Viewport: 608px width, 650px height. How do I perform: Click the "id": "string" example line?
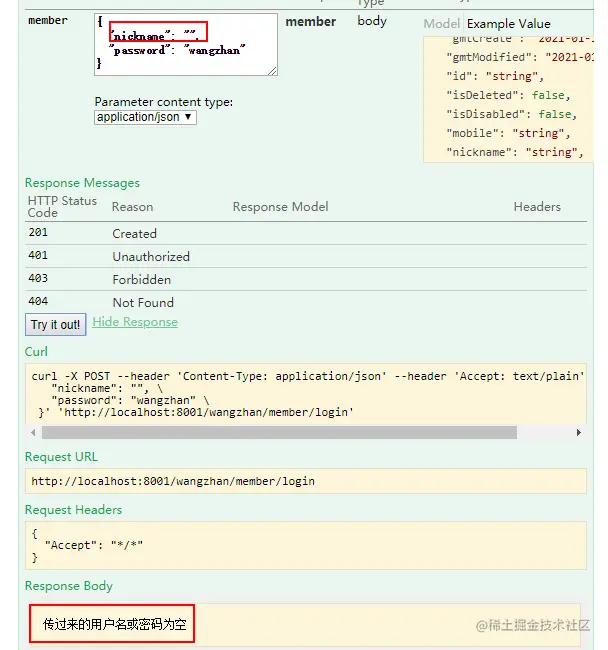click(x=495, y=76)
